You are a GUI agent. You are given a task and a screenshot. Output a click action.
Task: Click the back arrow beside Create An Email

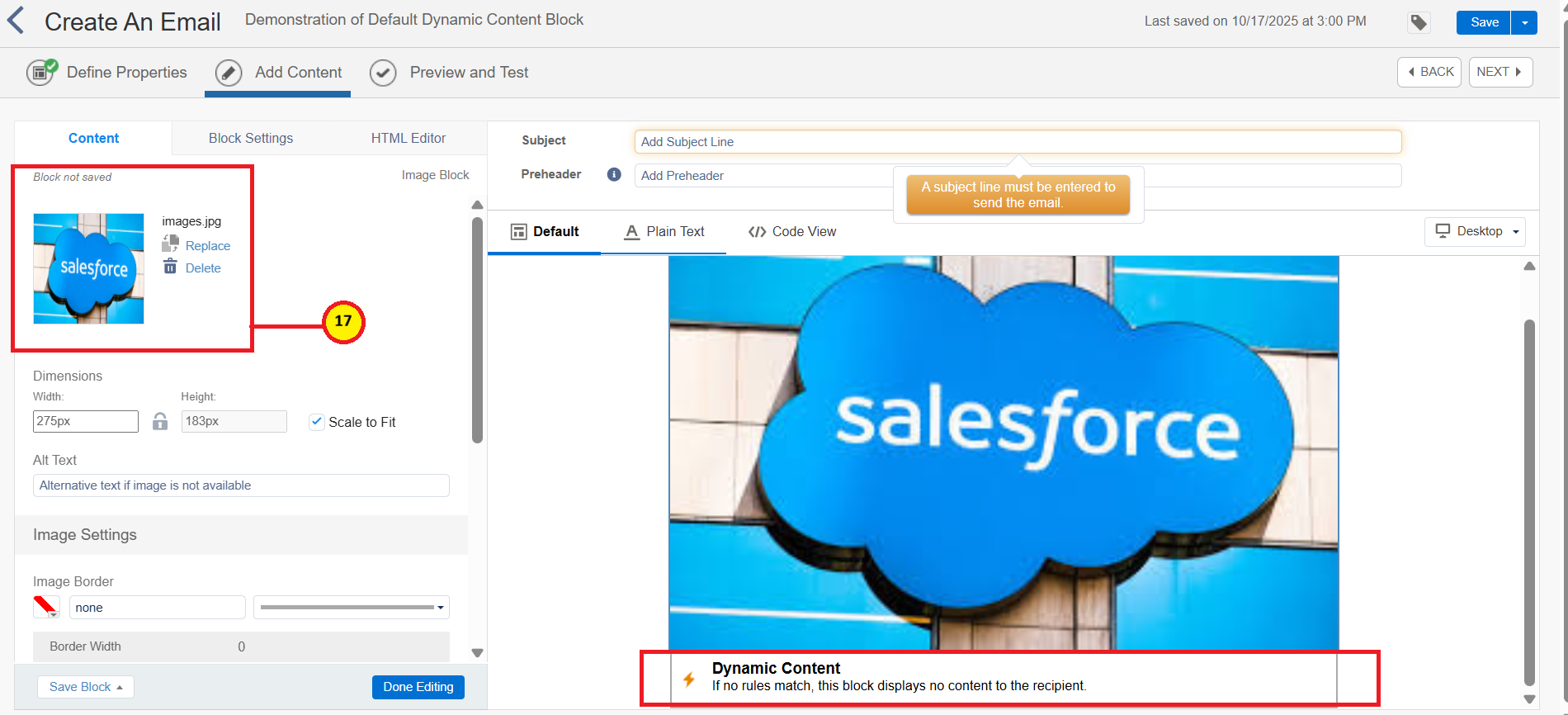[x=16, y=21]
